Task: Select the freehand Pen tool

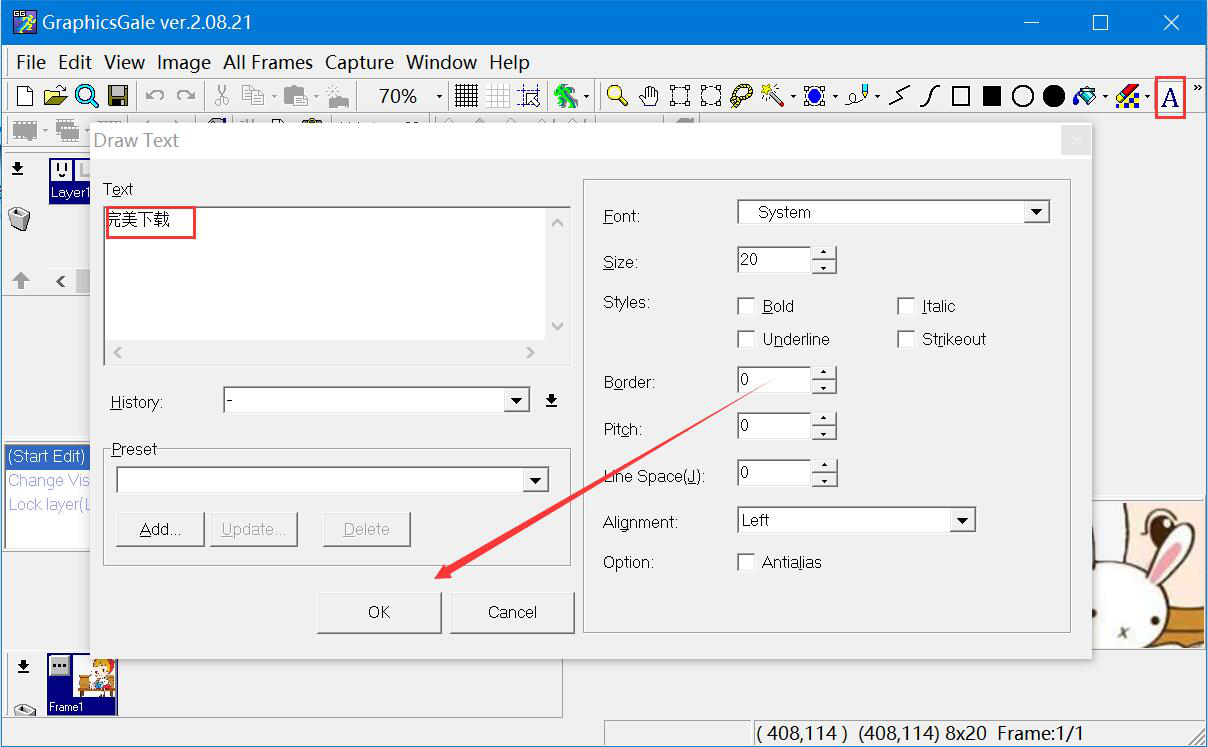Action: (857, 96)
